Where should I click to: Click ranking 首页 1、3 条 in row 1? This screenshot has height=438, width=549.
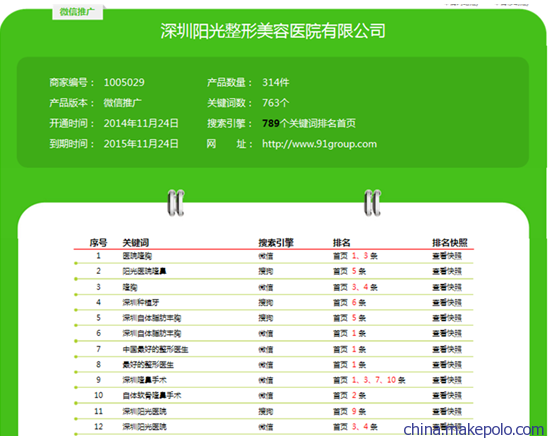coord(355,256)
